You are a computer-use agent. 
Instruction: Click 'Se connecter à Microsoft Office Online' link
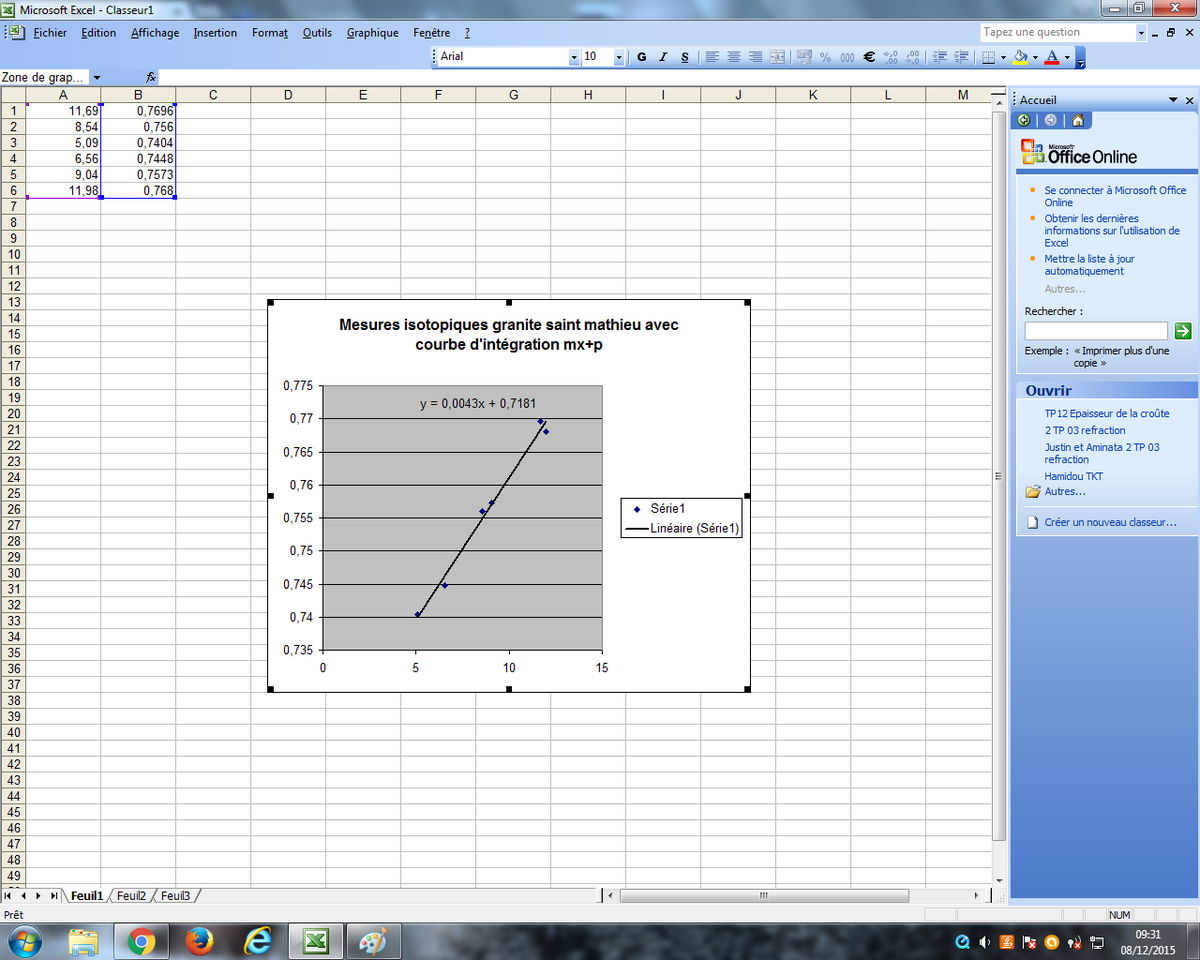click(x=1115, y=196)
